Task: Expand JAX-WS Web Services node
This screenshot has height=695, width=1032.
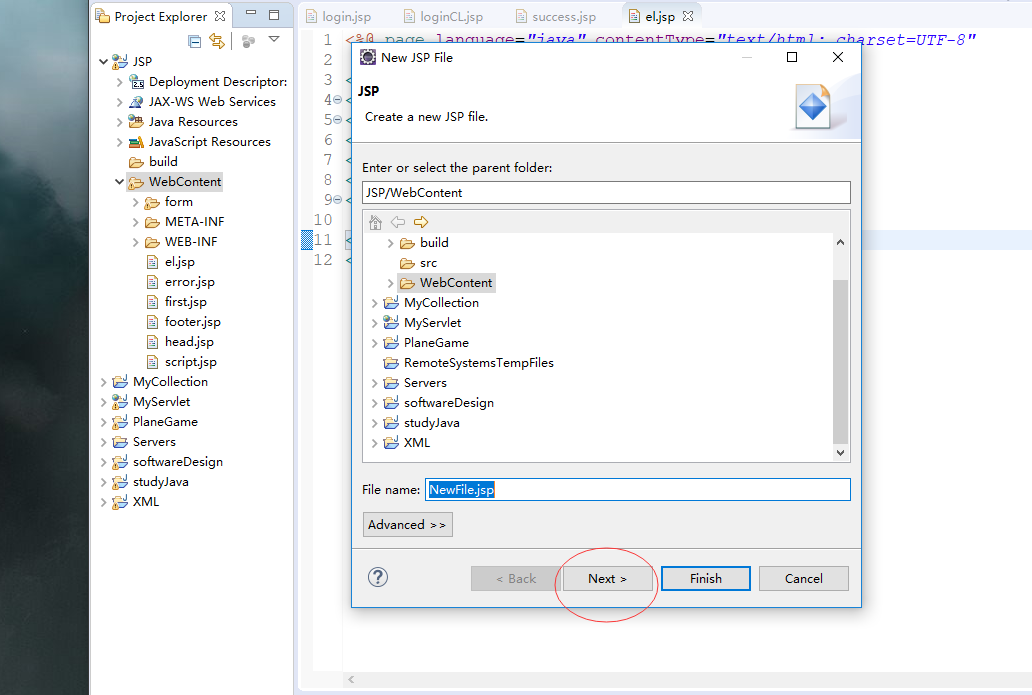Action: [119, 102]
